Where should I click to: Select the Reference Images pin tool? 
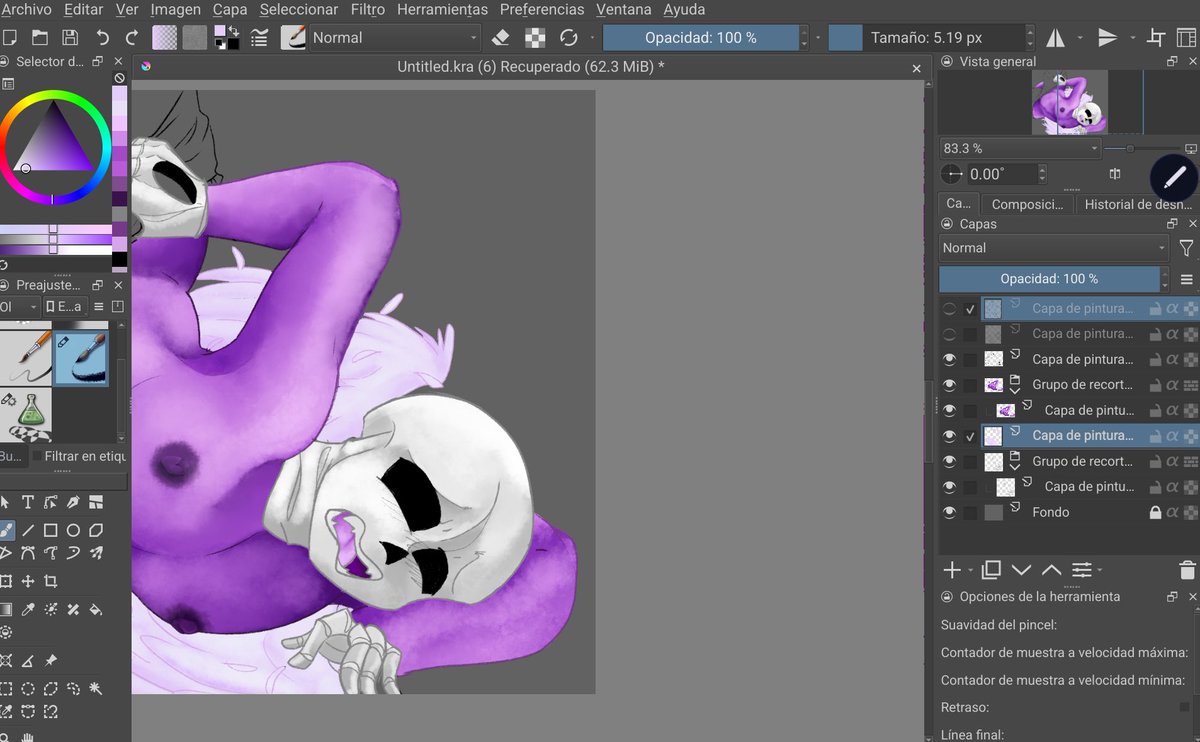[51, 661]
